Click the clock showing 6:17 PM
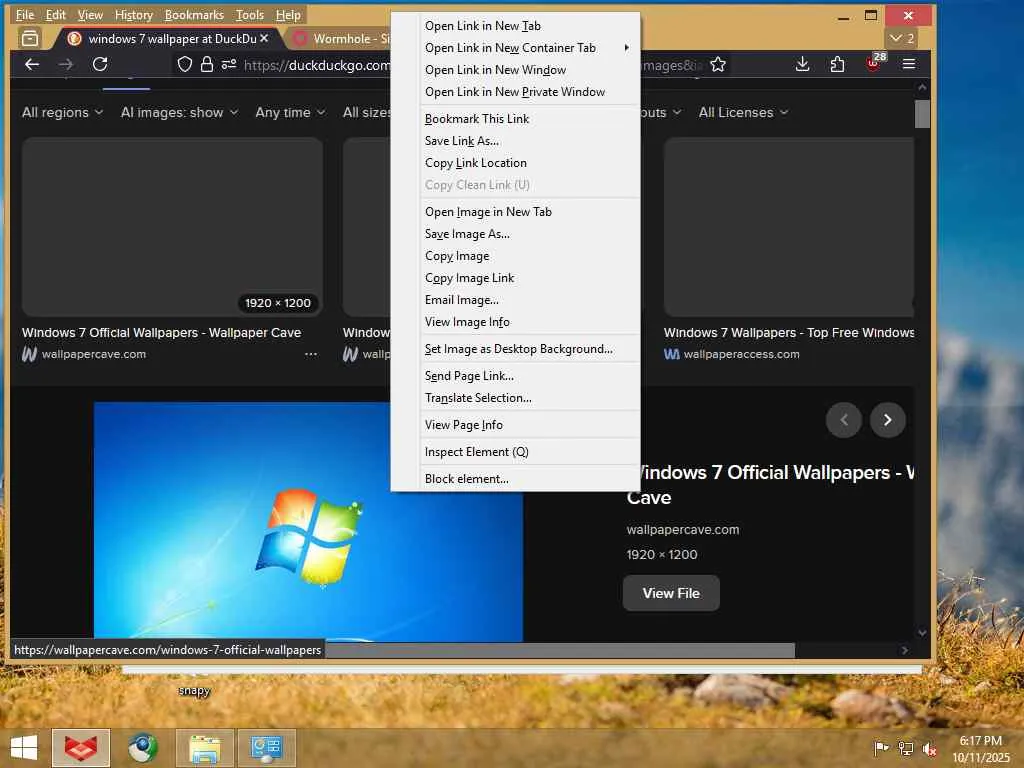The width and height of the screenshot is (1024, 768). tap(980, 741)
